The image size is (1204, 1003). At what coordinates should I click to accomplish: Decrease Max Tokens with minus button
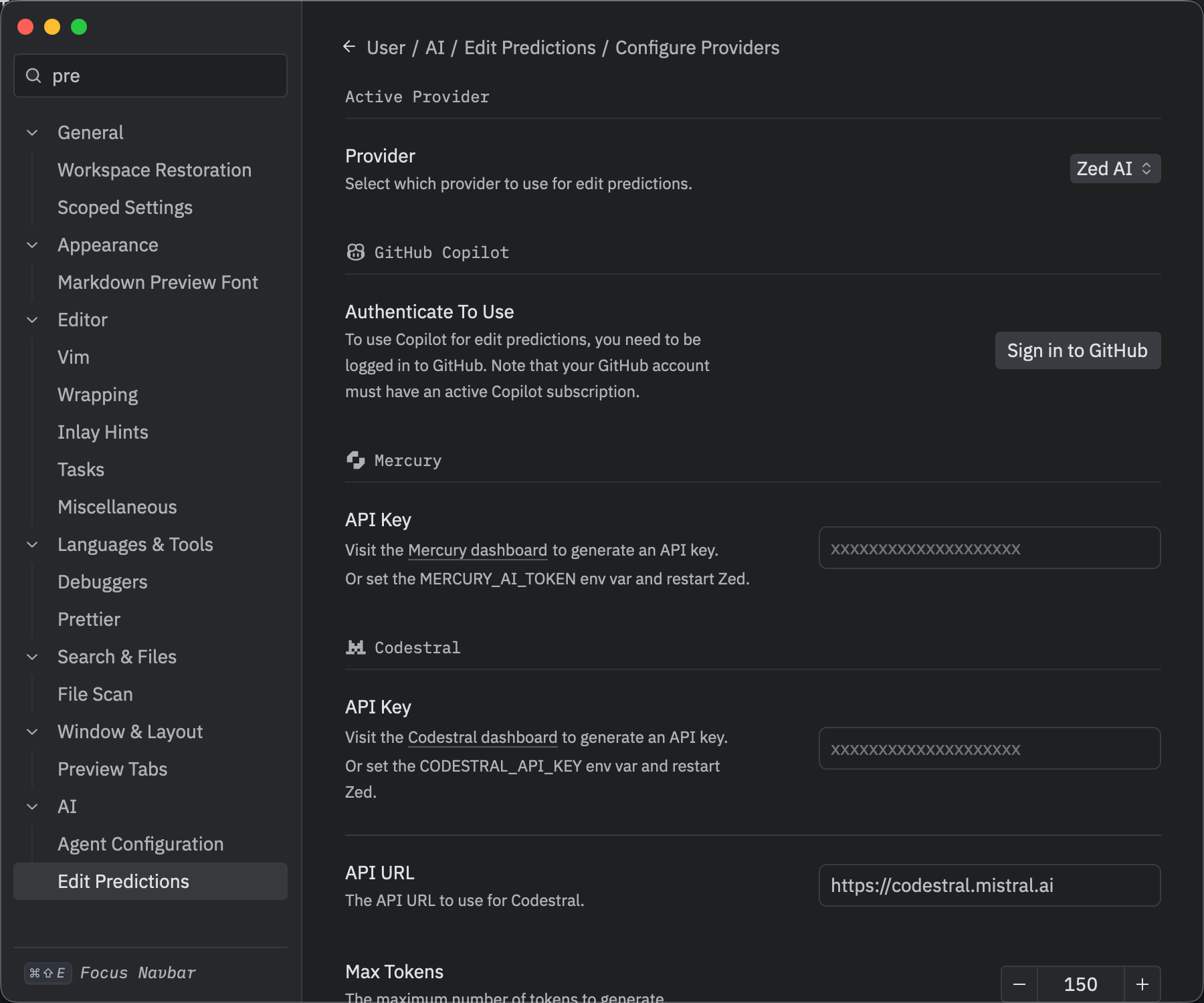[1019, 984]
